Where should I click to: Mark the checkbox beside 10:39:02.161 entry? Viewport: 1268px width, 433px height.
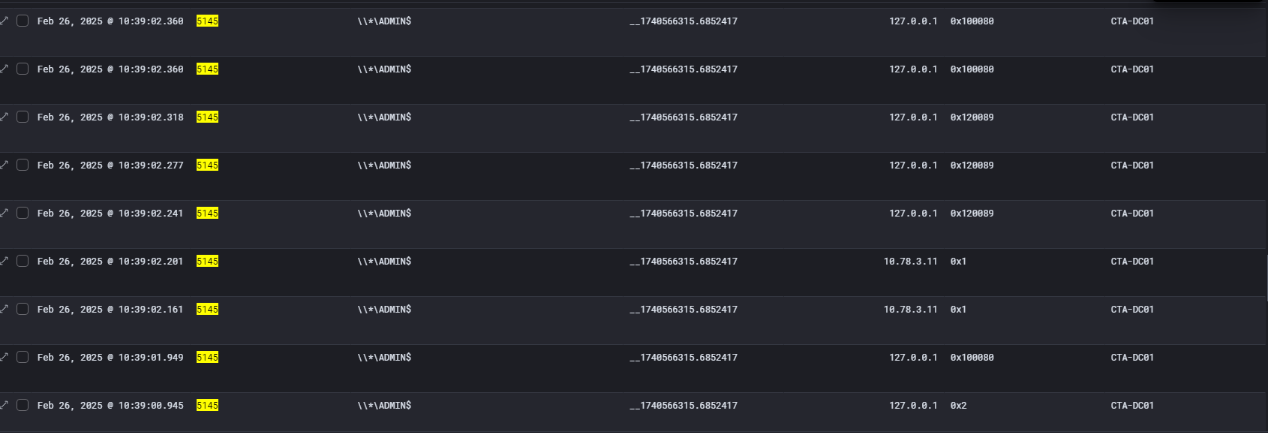[22, 309]
